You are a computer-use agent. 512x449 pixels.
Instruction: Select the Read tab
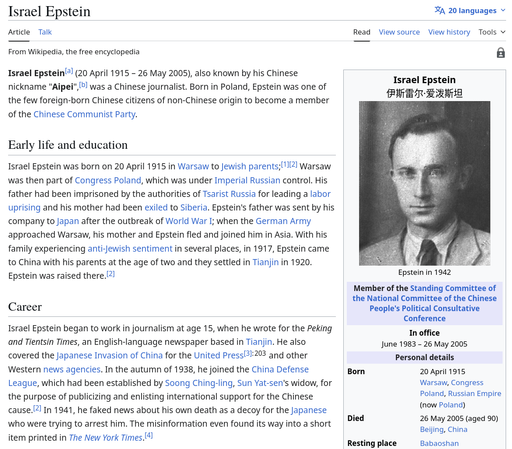click(362, 32)
